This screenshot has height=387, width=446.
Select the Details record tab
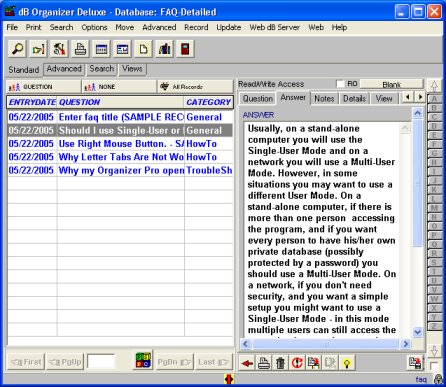point(354,99)
